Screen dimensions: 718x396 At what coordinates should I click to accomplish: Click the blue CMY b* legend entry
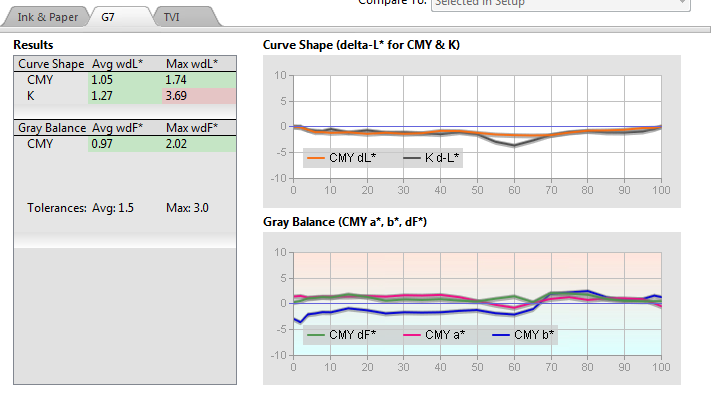[x=523, y=335]
